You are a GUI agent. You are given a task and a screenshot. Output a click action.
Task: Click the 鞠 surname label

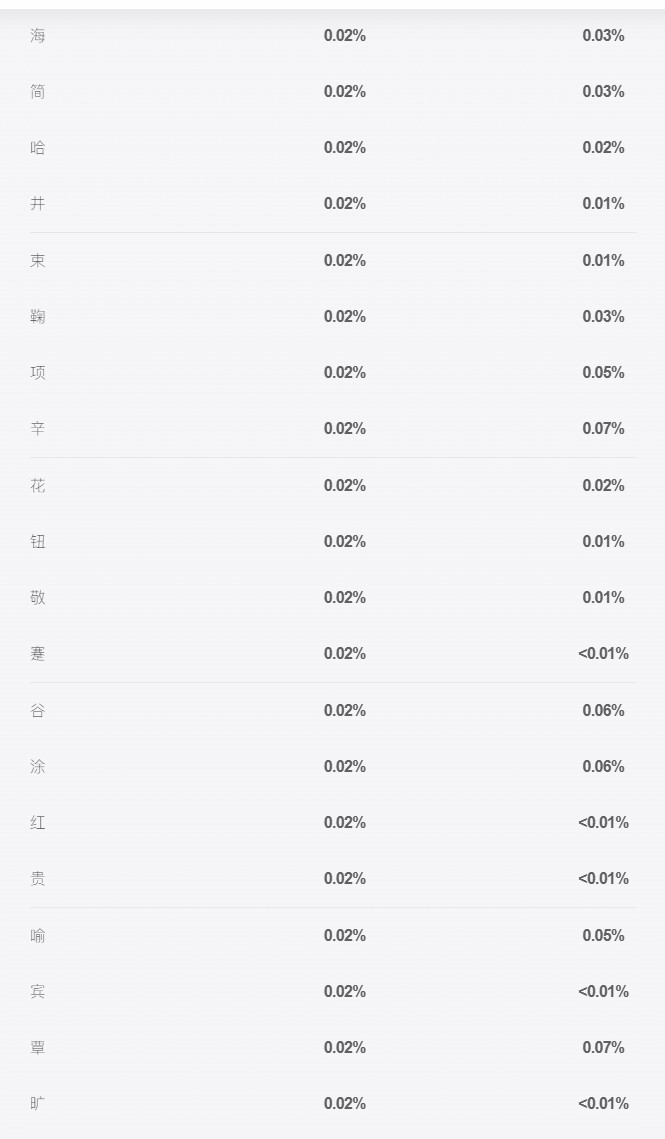[38, 316]
